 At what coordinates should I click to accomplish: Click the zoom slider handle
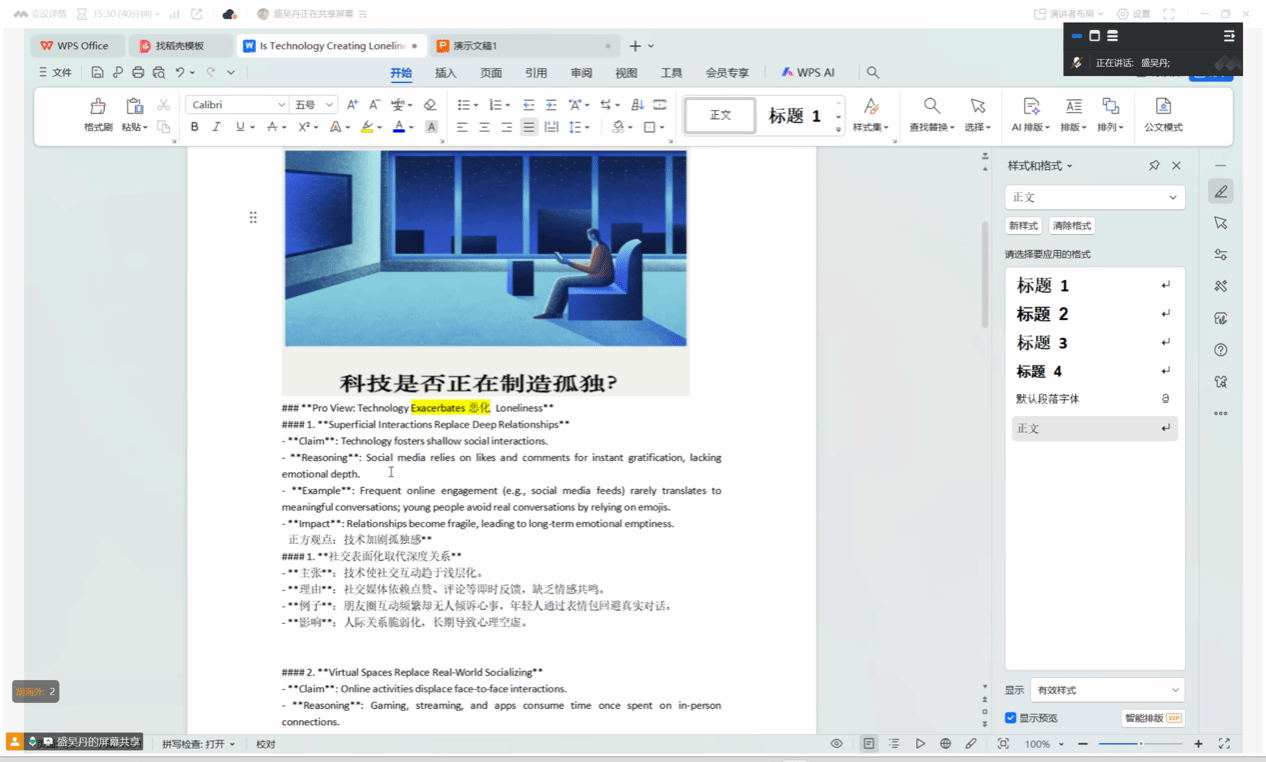coord(1140,744)
